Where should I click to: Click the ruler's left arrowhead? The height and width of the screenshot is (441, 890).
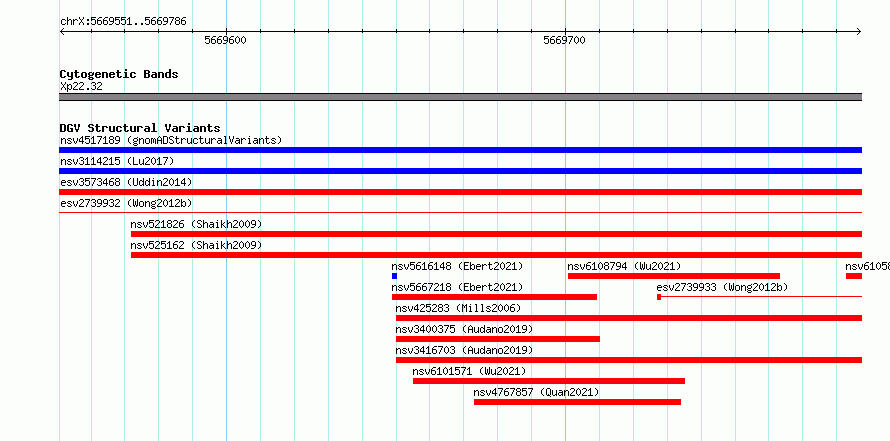(x=62, y=31)
